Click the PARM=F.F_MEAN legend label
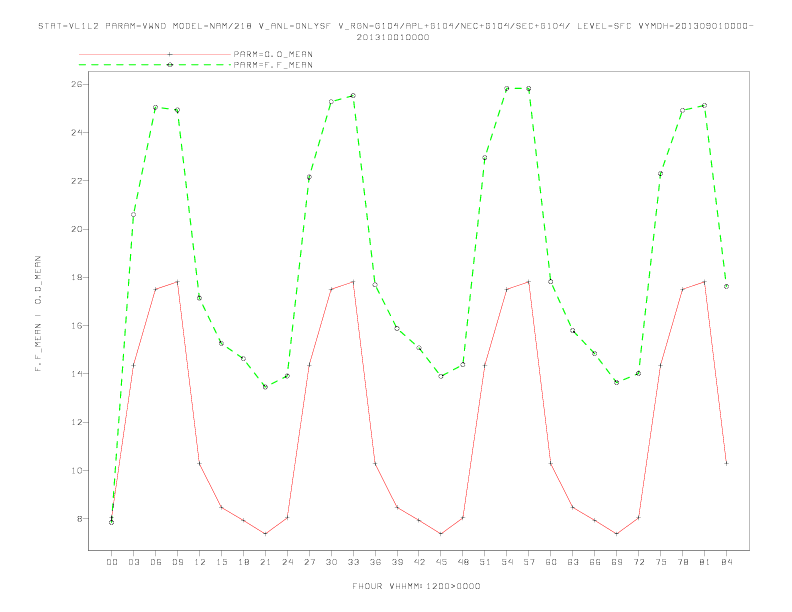Image resolution: width=792 pixels, height=612 pixels. (x=273, y=65)
